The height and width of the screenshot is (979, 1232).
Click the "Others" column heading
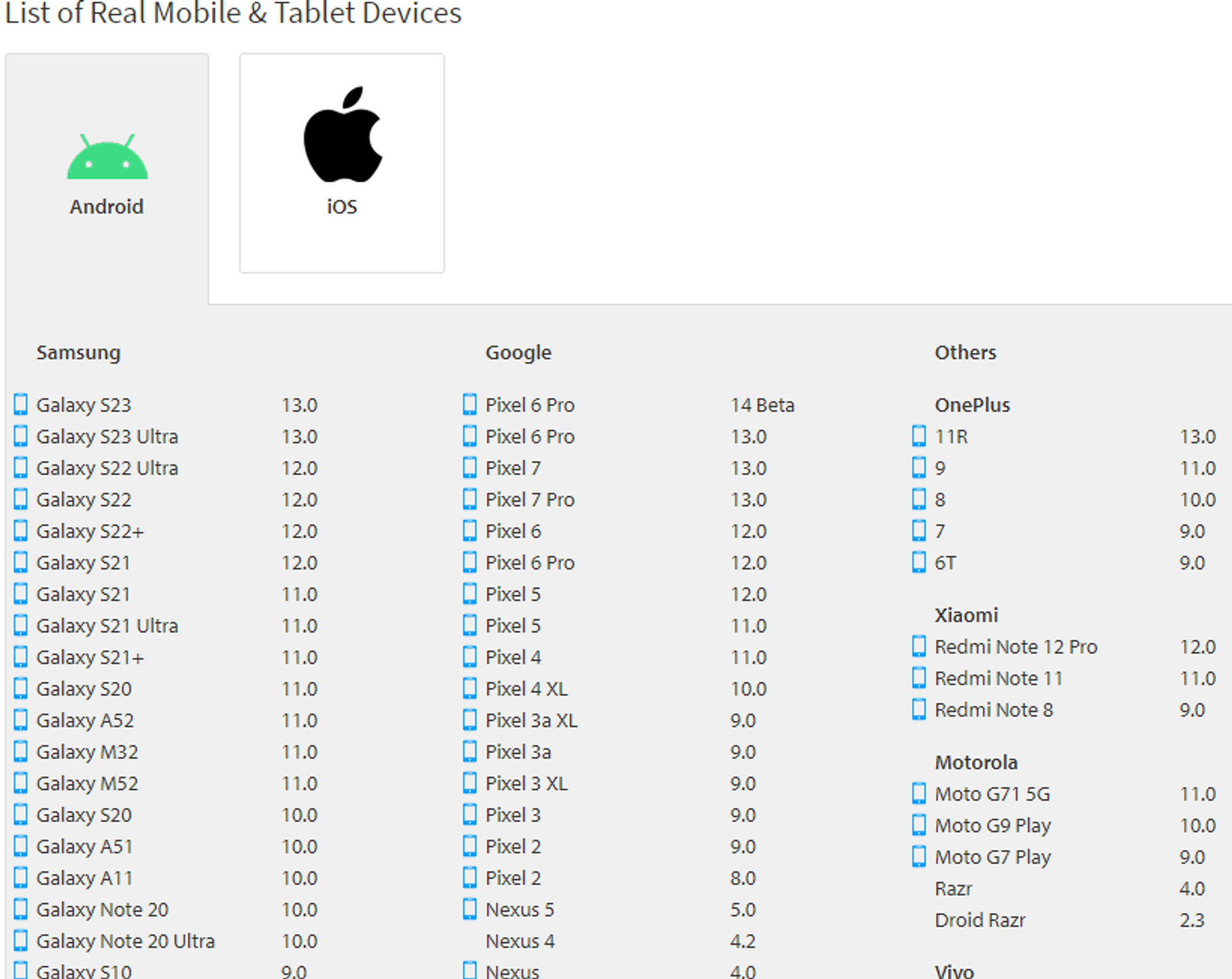coord(965,352)
